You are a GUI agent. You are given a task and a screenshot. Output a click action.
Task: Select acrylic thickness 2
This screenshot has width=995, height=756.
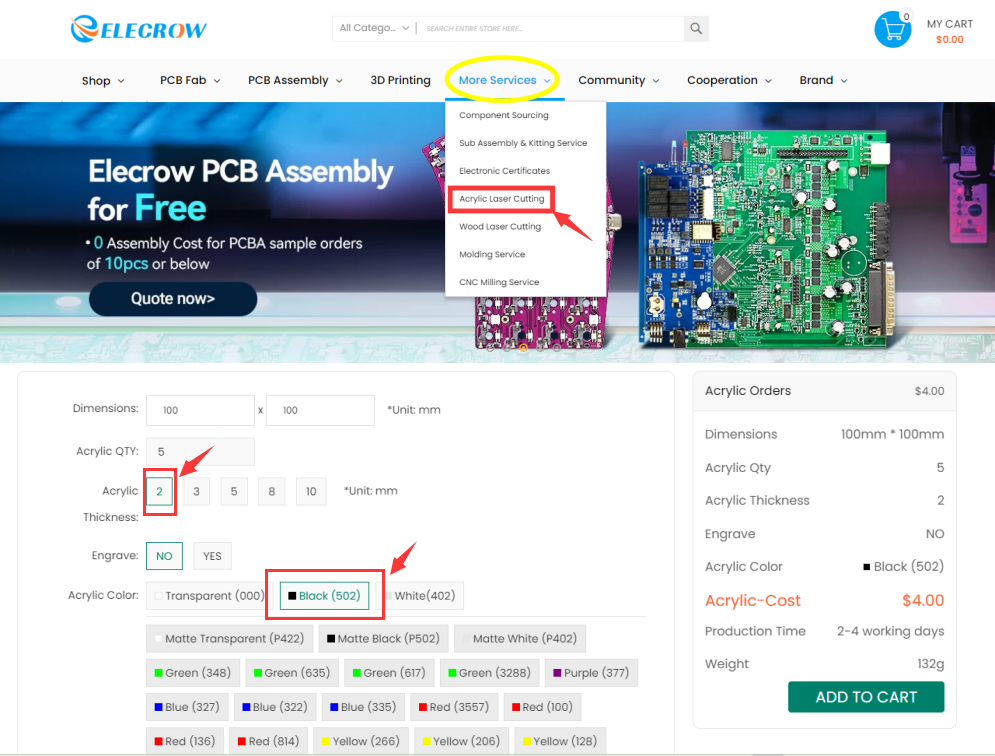coord(159,491)
